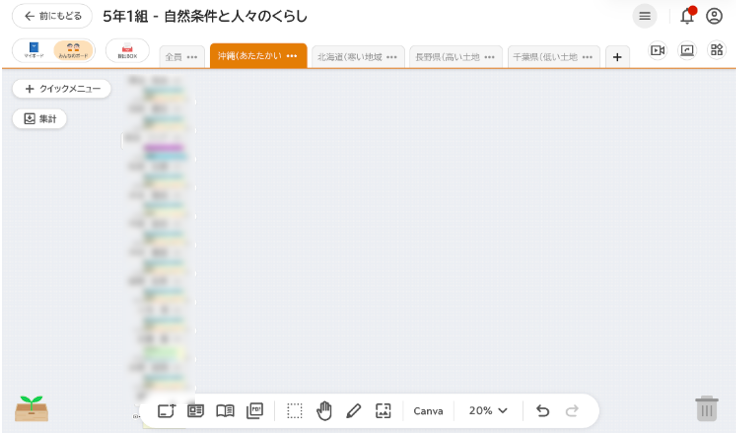Open the hamburger menu at top
Image resolution: width=736 pixels, height=433 pixels.
(645, 16)
